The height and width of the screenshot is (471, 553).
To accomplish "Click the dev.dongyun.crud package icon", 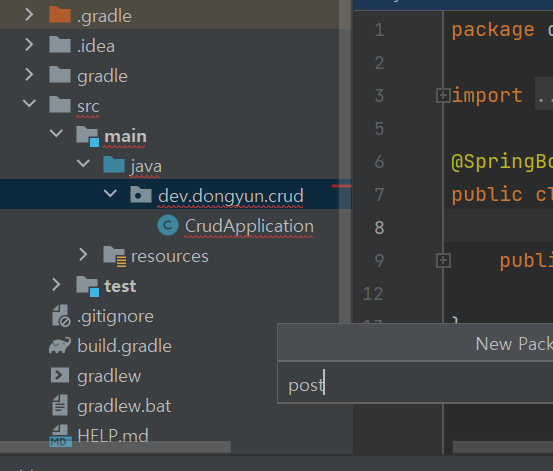I will pyautogui.click(x=141, y=194).
